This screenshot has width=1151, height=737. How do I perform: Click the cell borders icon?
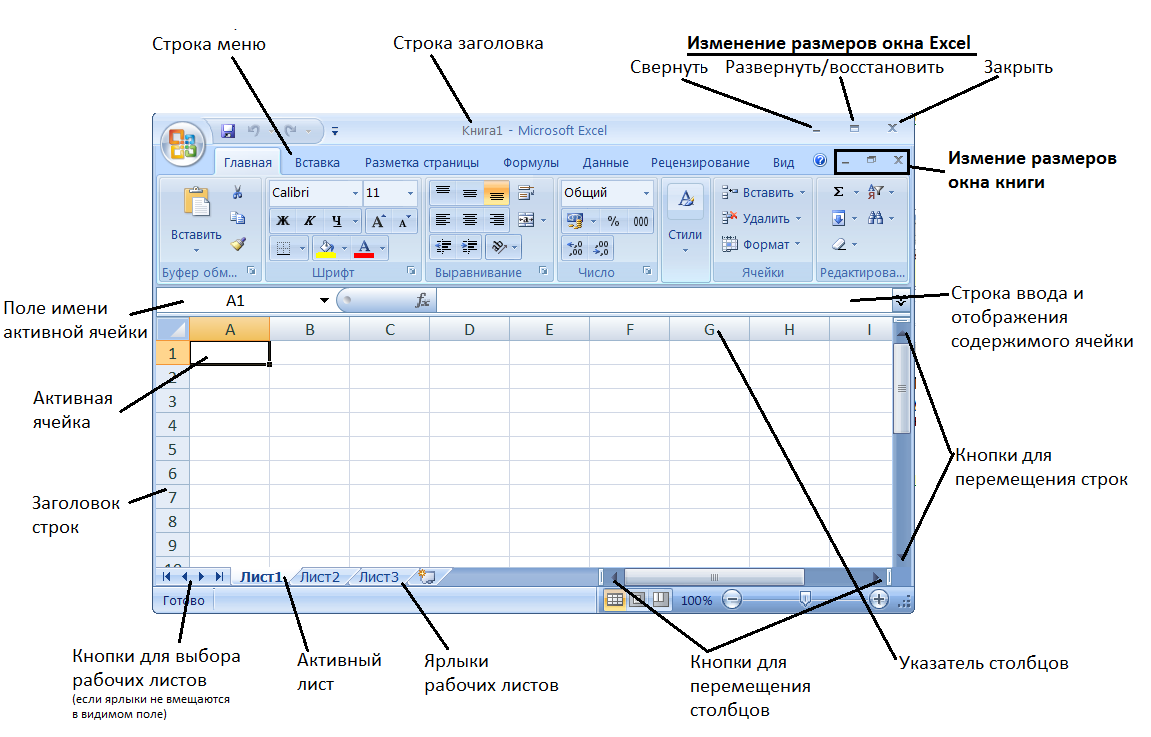click(283, 248)
